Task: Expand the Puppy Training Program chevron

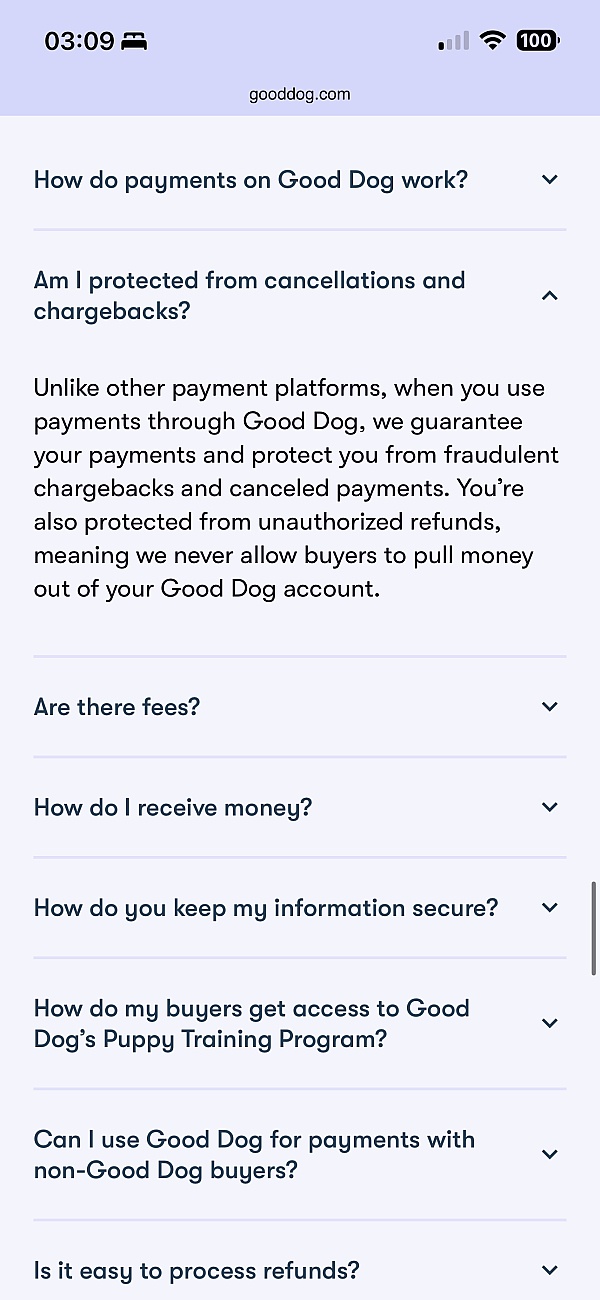Action: (549, 1023)
